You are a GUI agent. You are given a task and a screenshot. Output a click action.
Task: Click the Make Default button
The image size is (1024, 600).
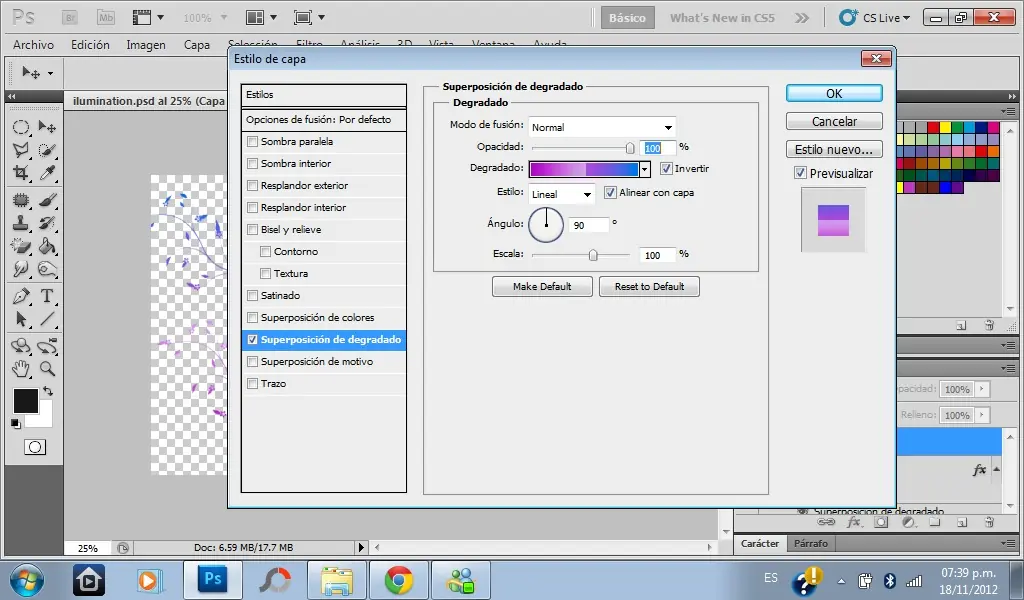(x=542, y=287)
